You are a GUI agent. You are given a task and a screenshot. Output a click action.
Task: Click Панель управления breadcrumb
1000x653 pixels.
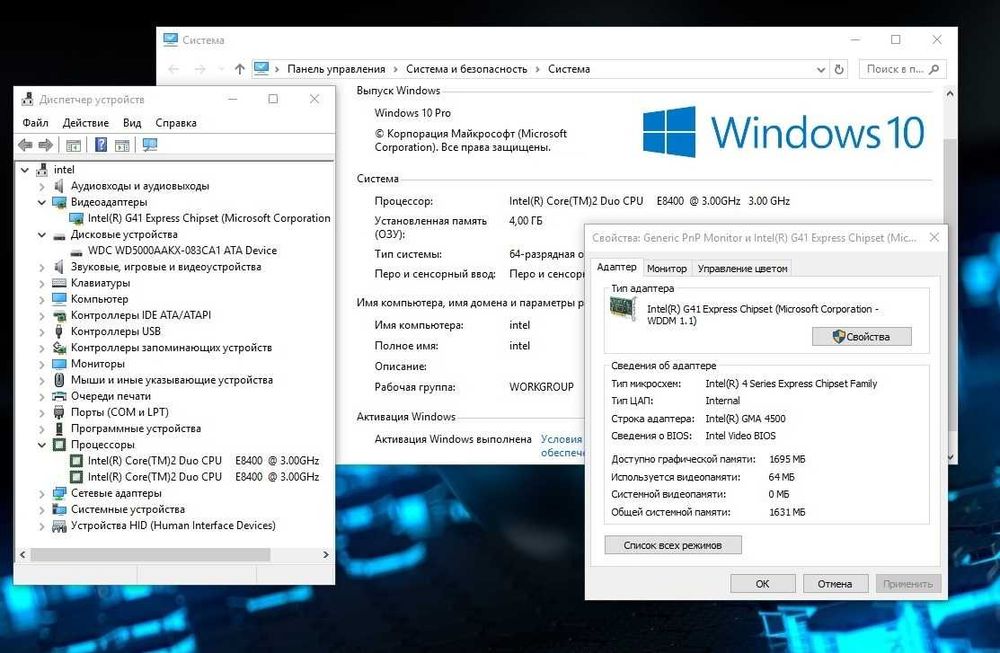point(336,69)
